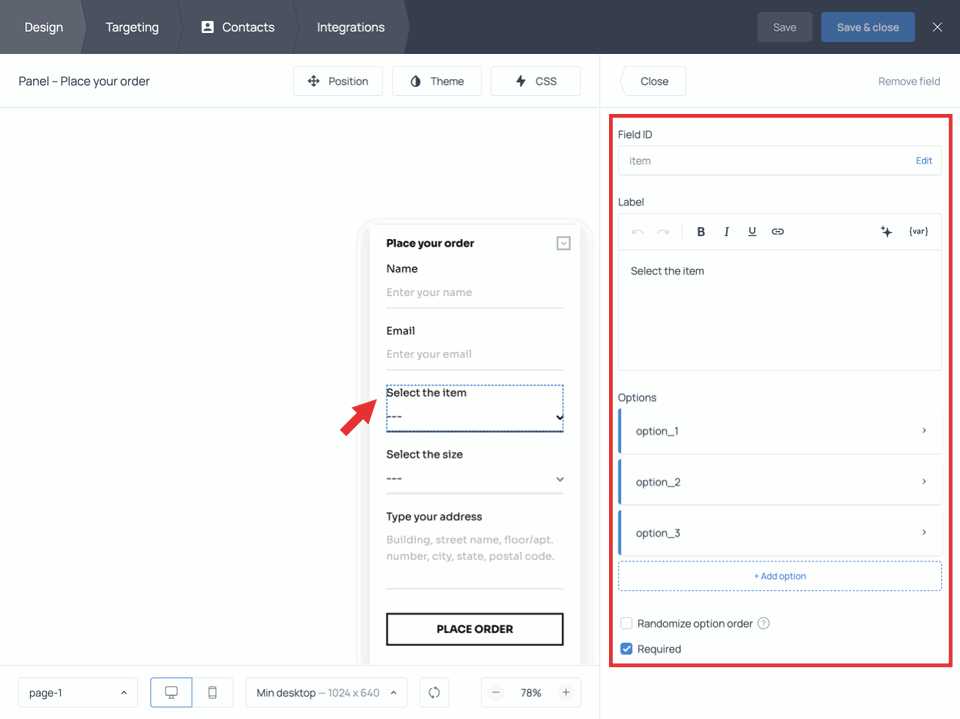Image resolution: width=960 pixels, height=719 pixels.
Task: Click the Save & close button
Action: (867, 27)
